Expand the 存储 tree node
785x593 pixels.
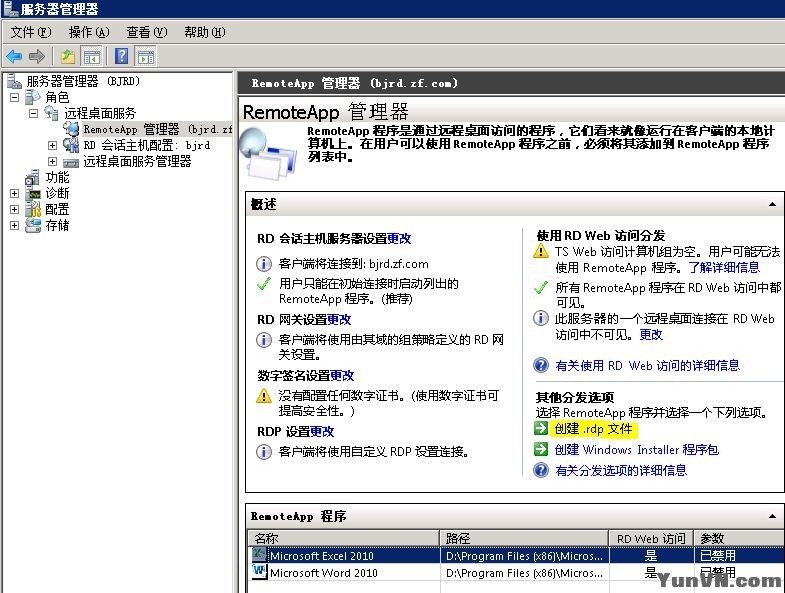[15, 225]
